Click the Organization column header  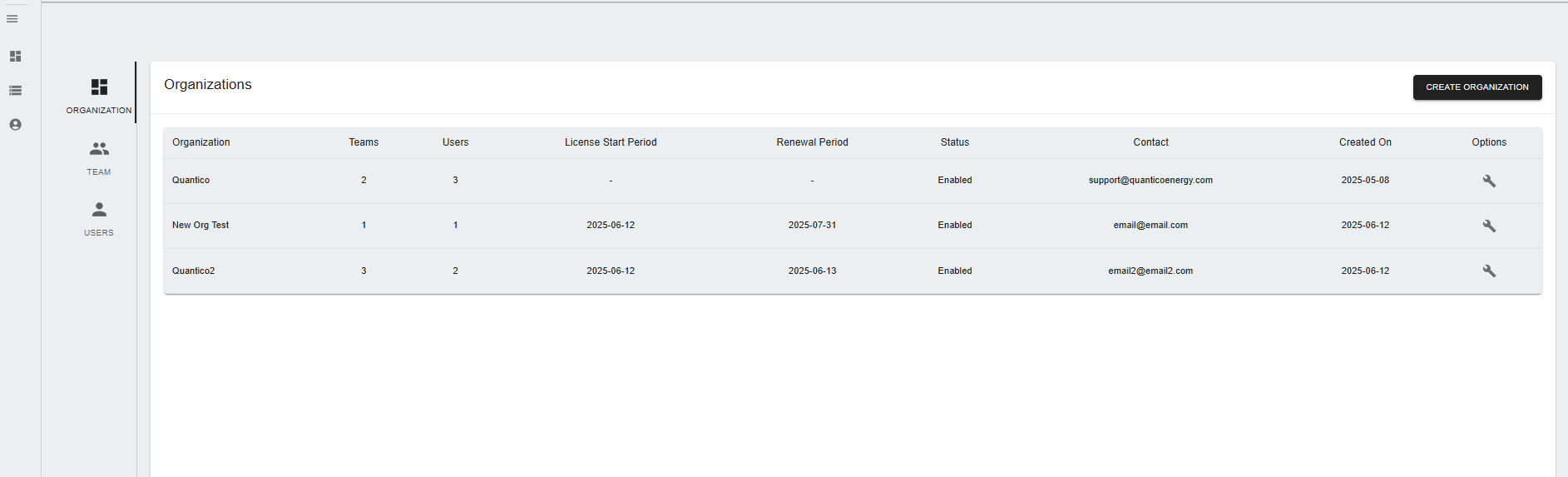click(201, 142)
